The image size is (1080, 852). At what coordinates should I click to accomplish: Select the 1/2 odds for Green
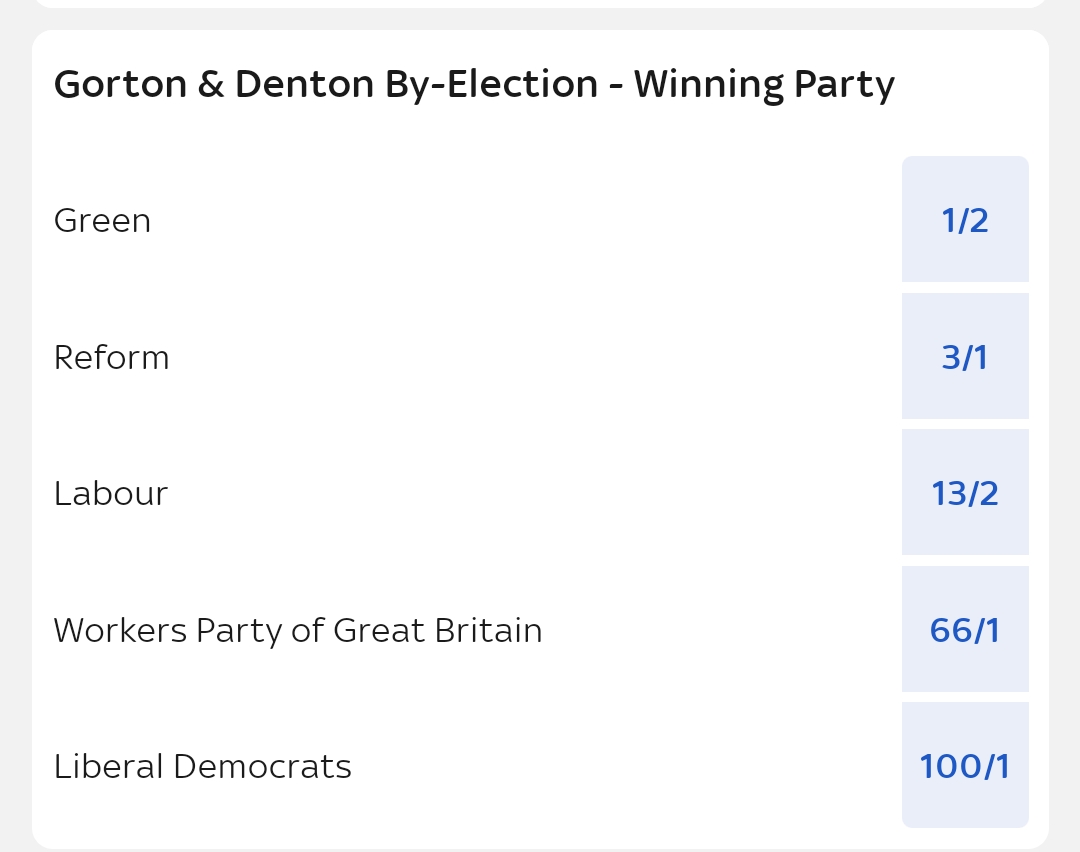[x=965, y=220]
